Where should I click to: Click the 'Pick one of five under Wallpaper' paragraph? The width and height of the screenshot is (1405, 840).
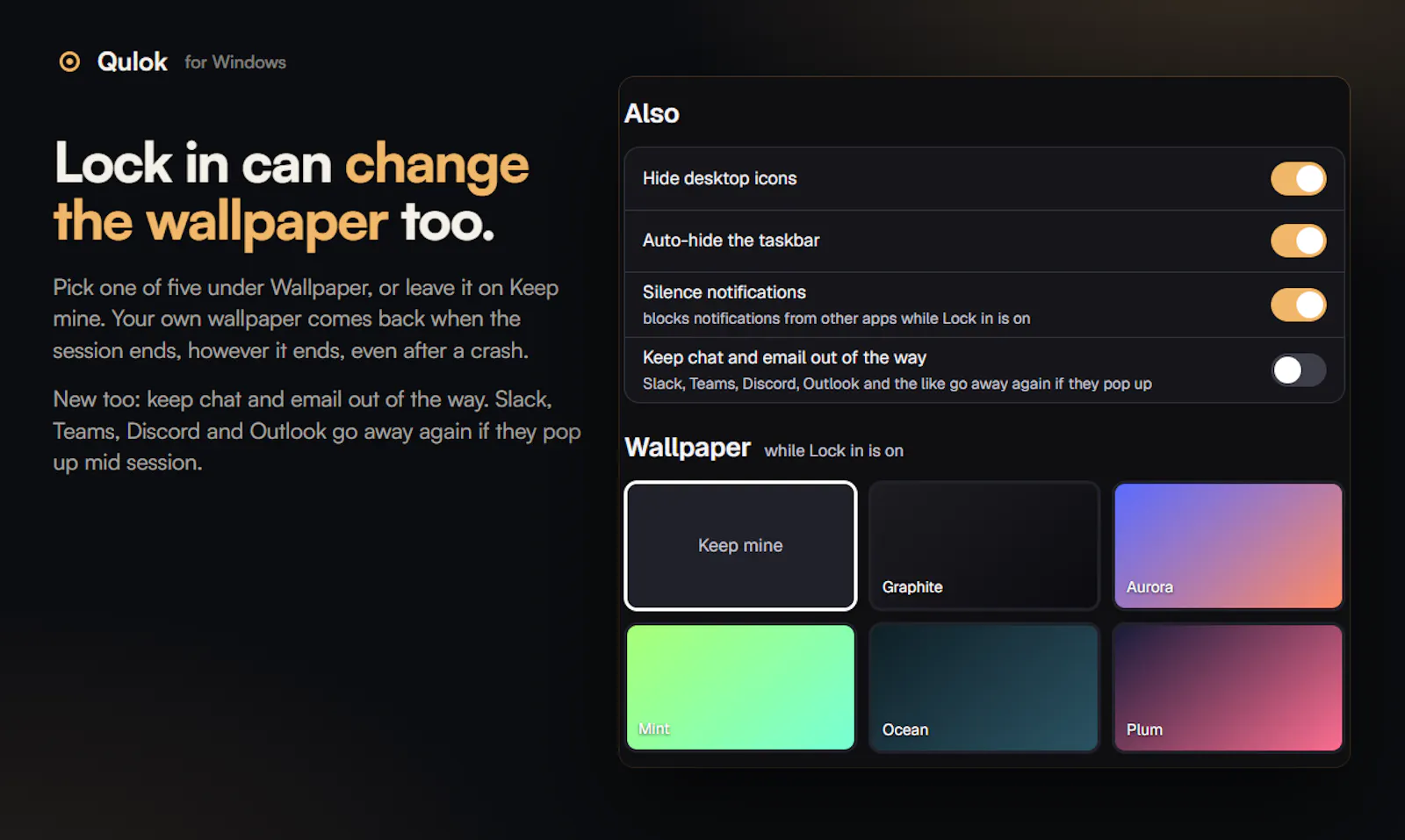pos(306,319)
